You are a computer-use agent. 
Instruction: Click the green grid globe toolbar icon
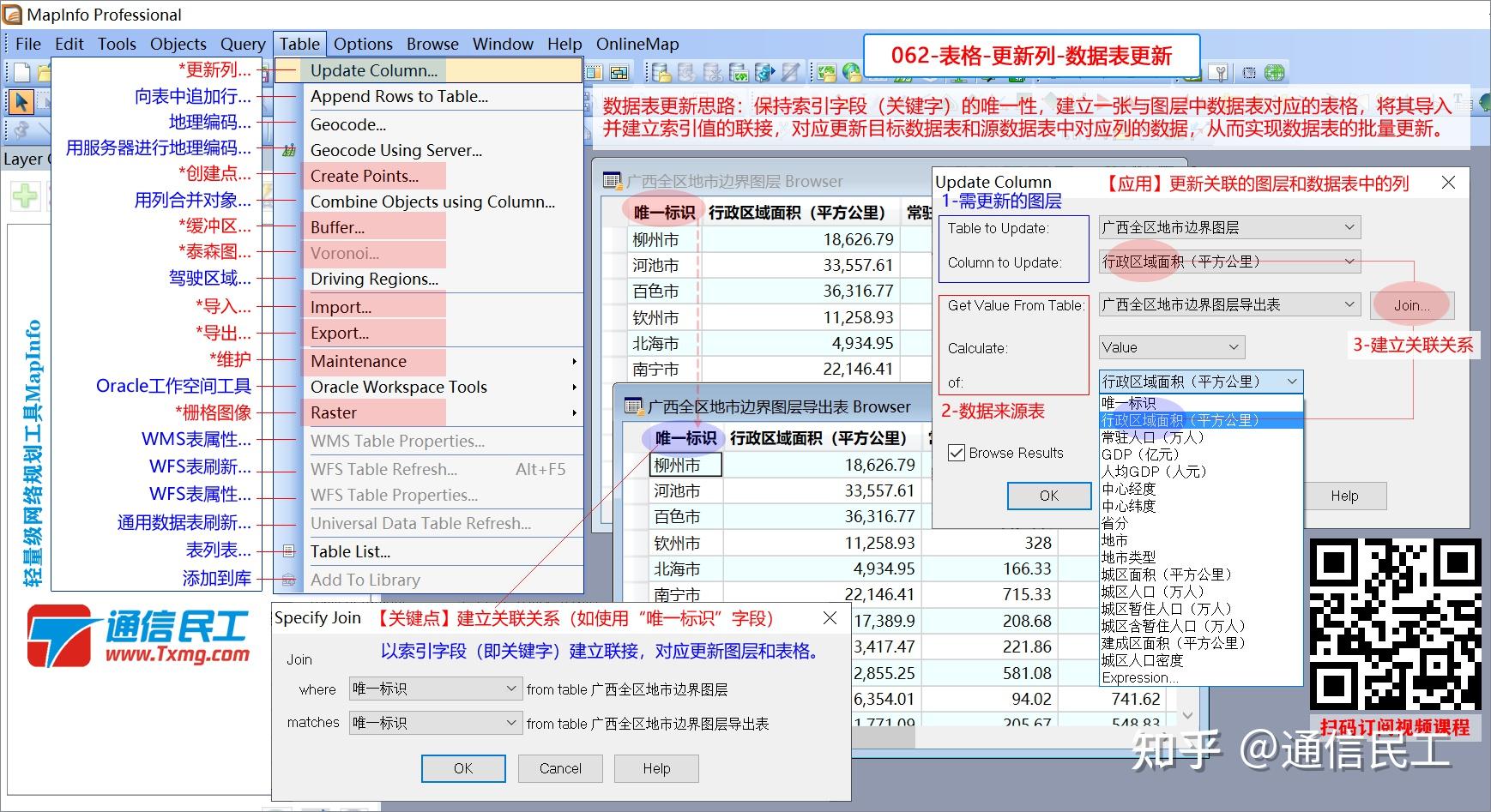(x=1275, y=72)
